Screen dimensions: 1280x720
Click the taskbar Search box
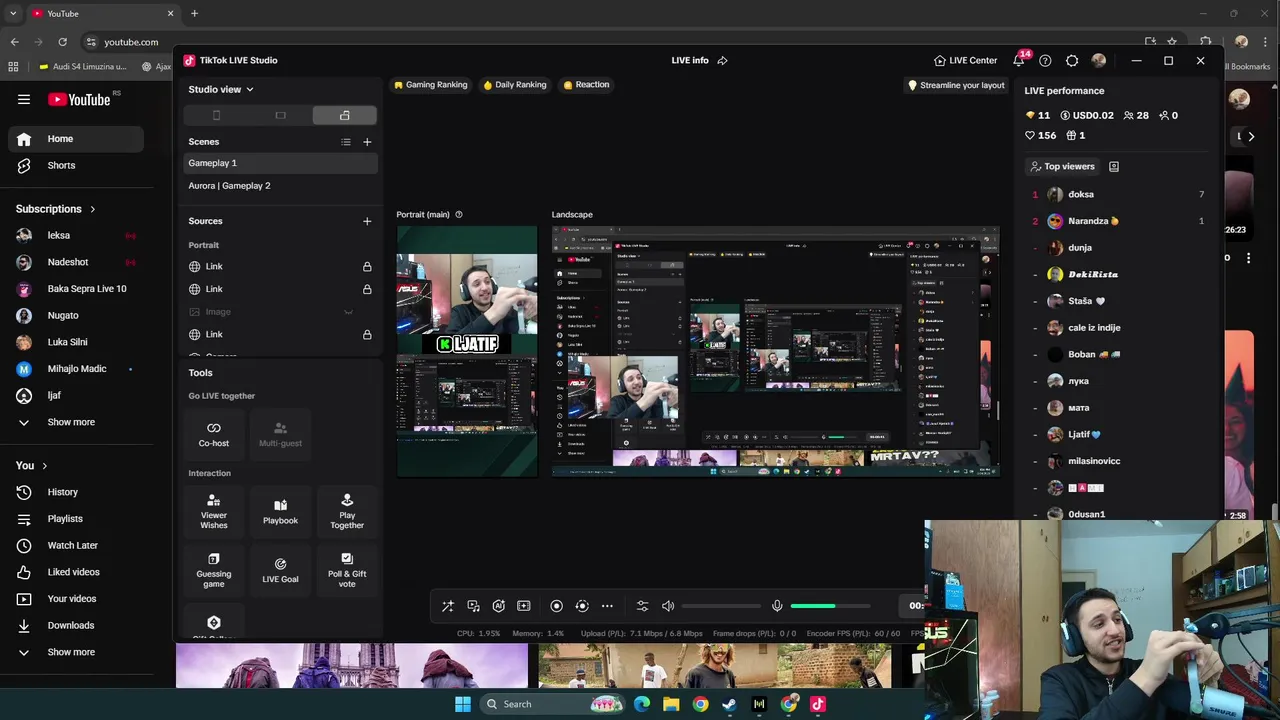[552, 704]
